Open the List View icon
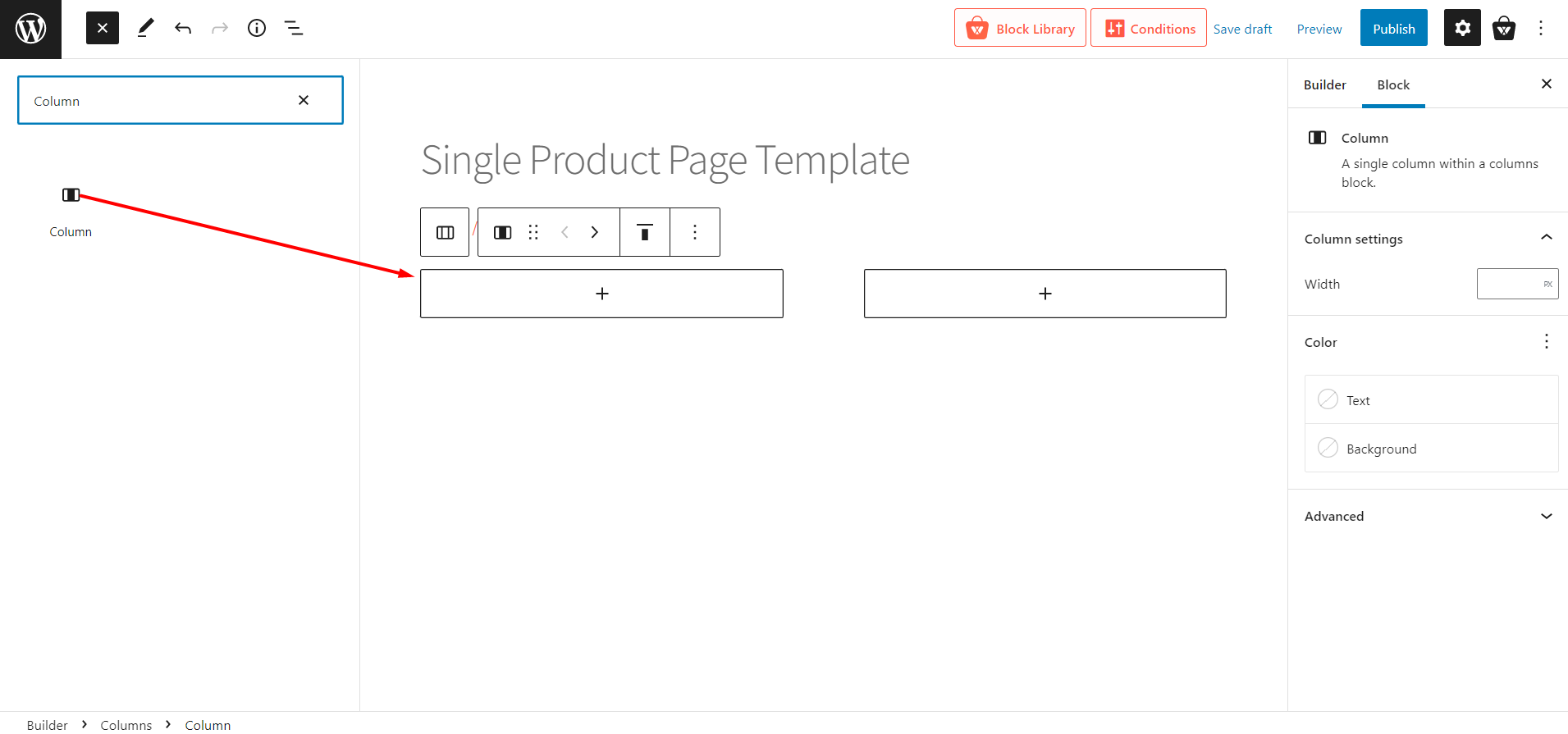The width and height of the screenshot is (1568, 734). [x=294, y=28]
